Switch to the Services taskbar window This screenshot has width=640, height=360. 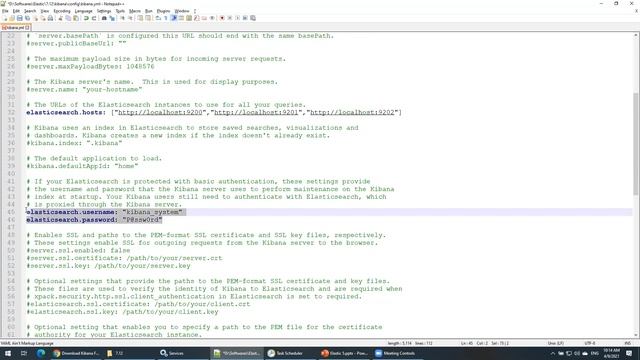[182, 353]
